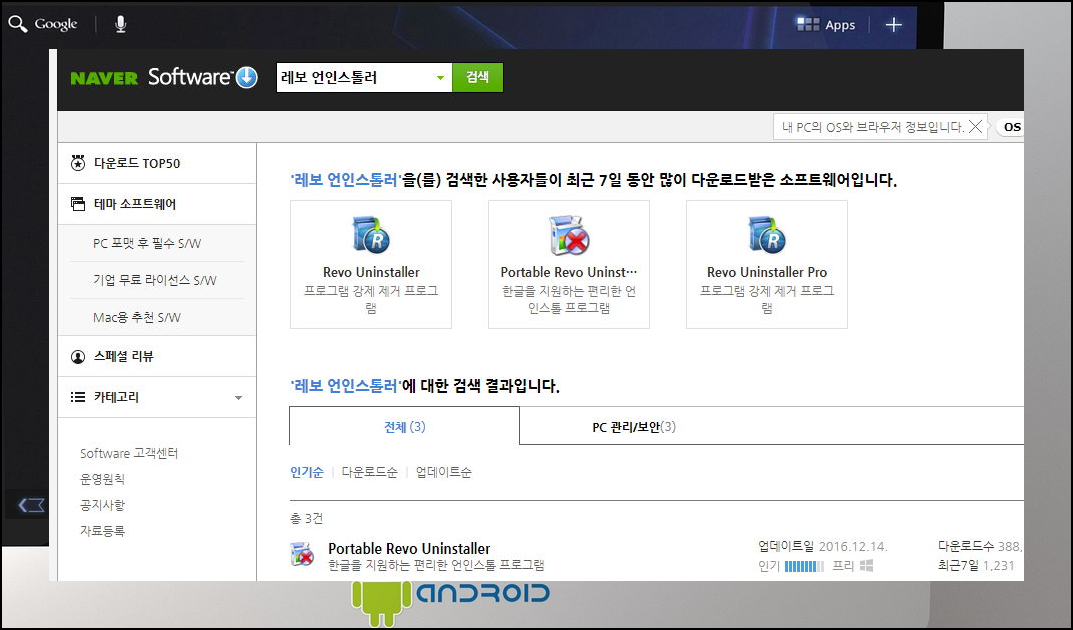Image resolution: width=1073 pixels, height=630 pixels.
Task: Click Revo Uninstaller card title text
Action: [x=371, y=272]
